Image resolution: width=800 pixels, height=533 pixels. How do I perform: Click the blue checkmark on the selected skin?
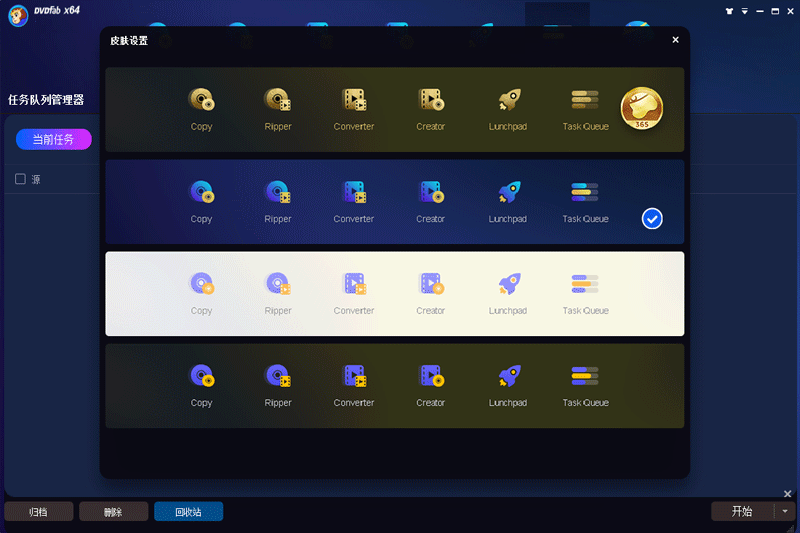click(652, 218)
